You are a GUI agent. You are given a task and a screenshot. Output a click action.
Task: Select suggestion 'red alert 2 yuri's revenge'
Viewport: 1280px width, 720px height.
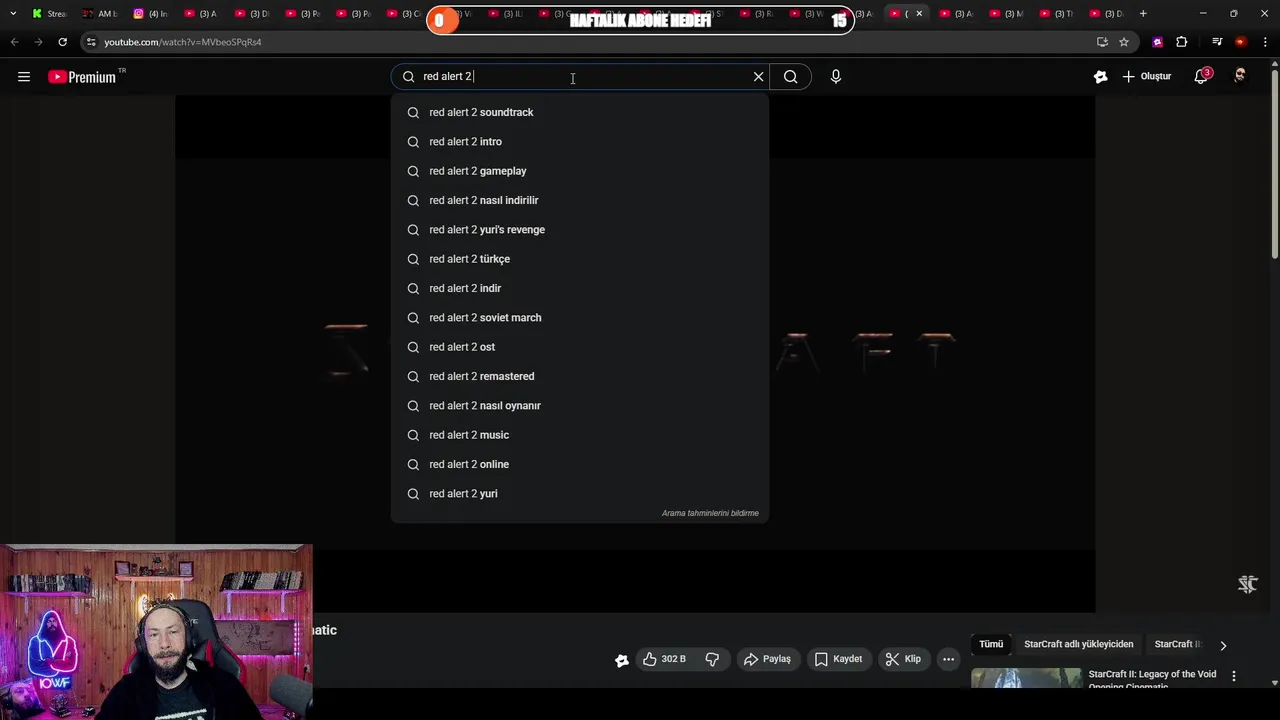[x=580, y=230]
